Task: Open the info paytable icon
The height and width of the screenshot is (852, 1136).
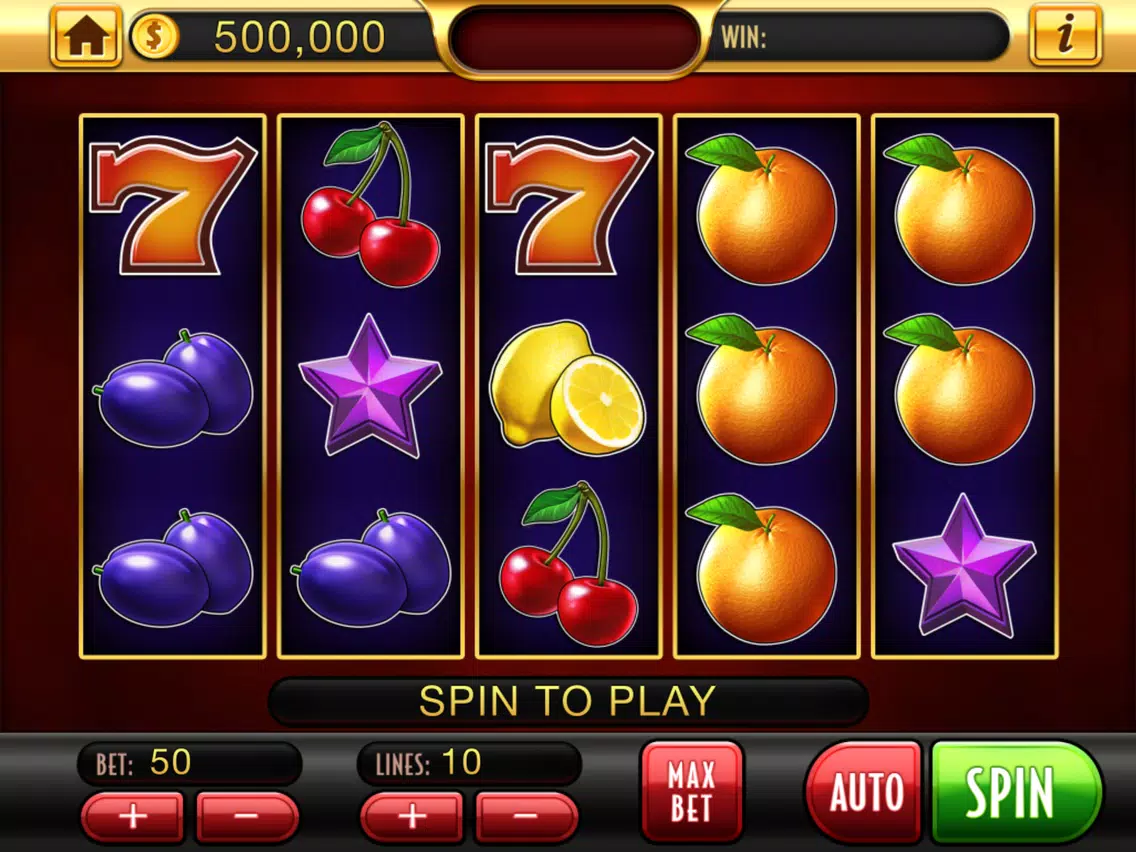Action: [1065, 36]
